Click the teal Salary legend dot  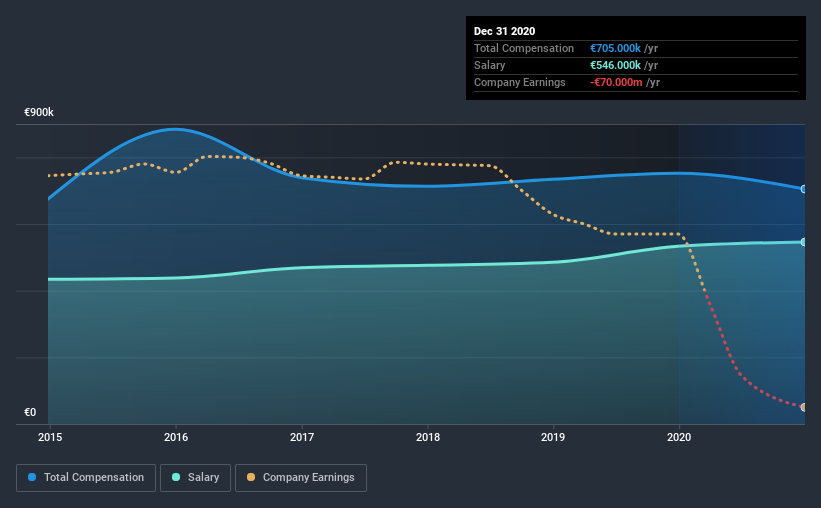(176, 477)
